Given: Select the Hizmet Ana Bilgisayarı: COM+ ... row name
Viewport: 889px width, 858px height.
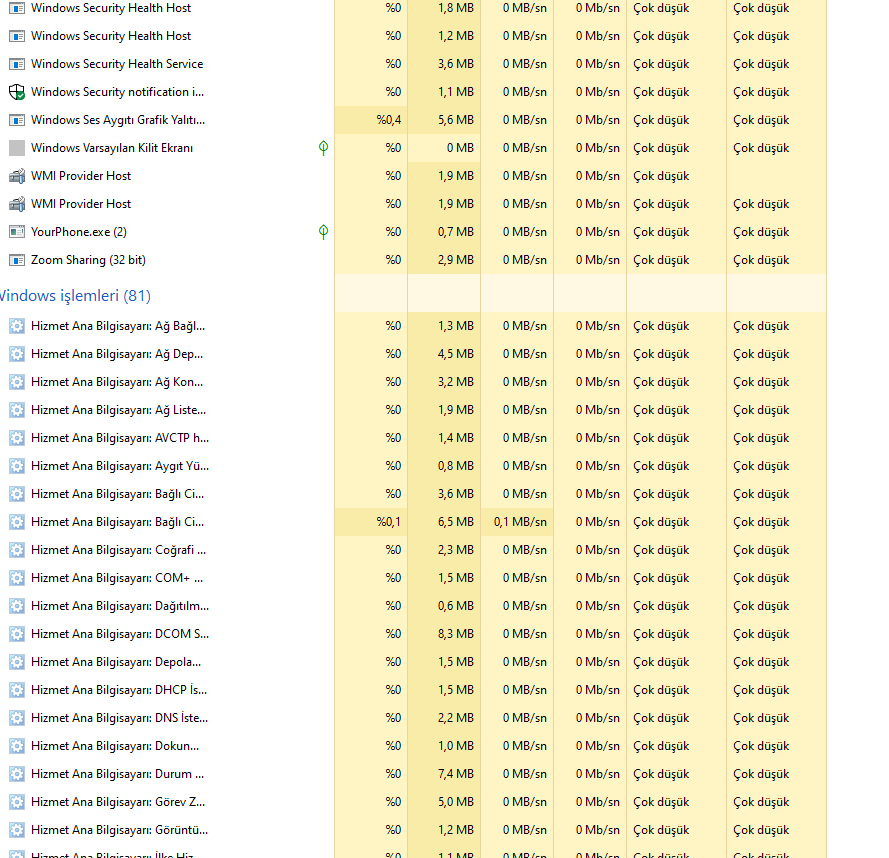Looking at the screenshot, I should click(x=117, y=578).
